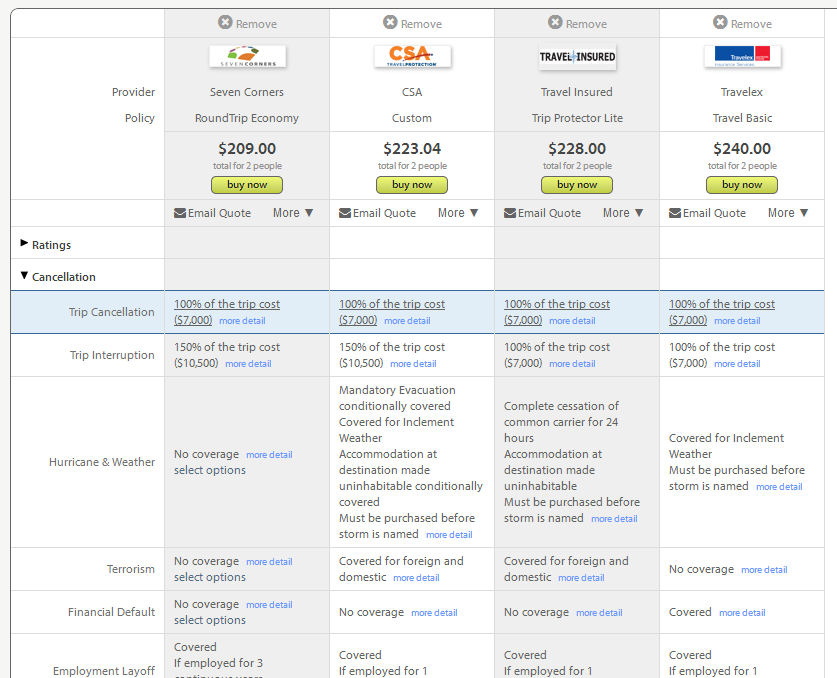Open the More dropdown for Seven Corners
The width and height of the screenshot is (837, 678).
pyautogui.click(x=293, y=213)
